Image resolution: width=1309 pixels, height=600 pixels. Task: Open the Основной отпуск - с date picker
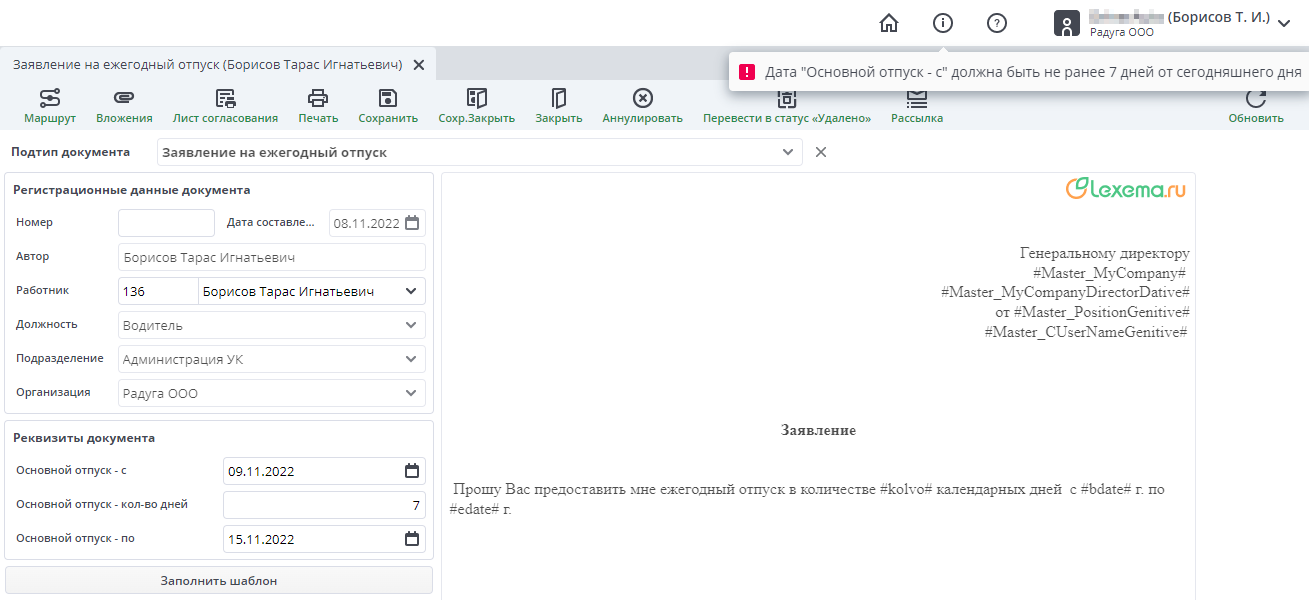click(x=412, y=470)
